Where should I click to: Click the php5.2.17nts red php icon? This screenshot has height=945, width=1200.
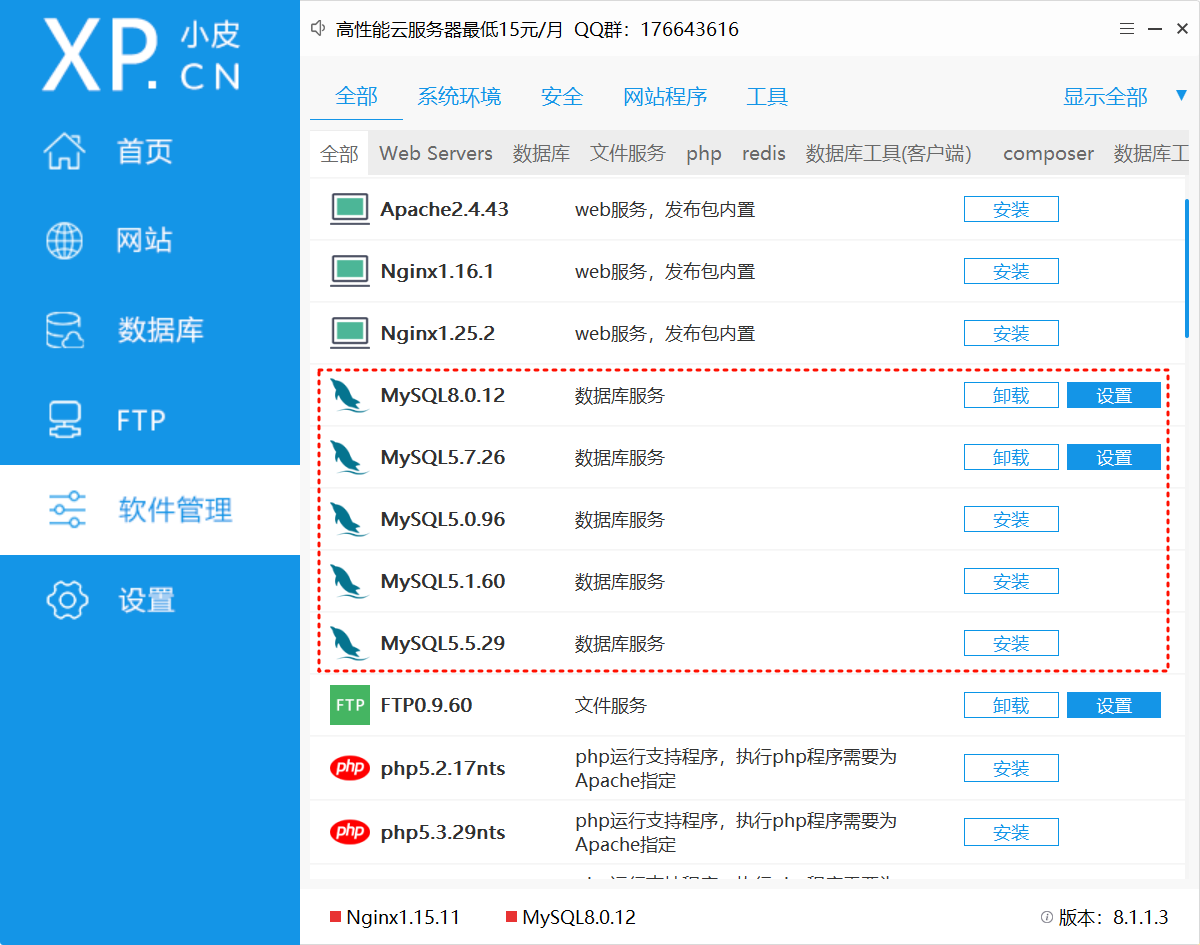pos(350,768)
